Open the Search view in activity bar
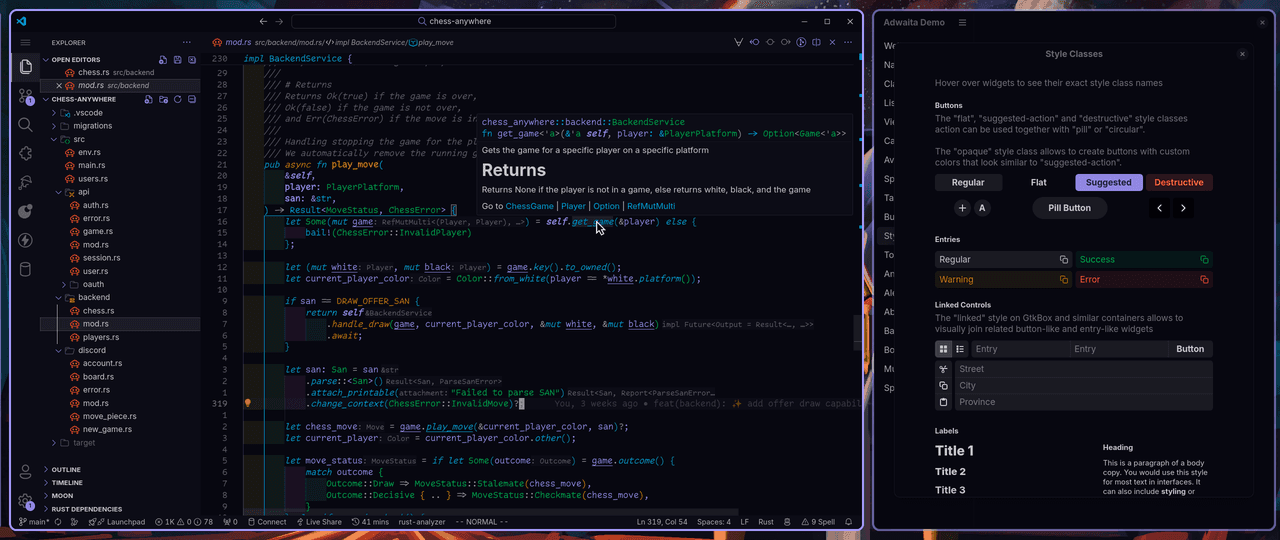Screen dimensions: 1280x540 coord(26,125)
